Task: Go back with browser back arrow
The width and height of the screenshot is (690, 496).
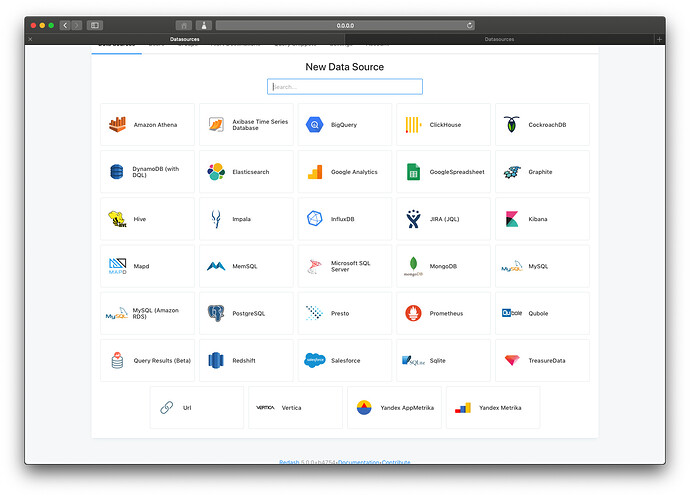Action: click(65, 25)
